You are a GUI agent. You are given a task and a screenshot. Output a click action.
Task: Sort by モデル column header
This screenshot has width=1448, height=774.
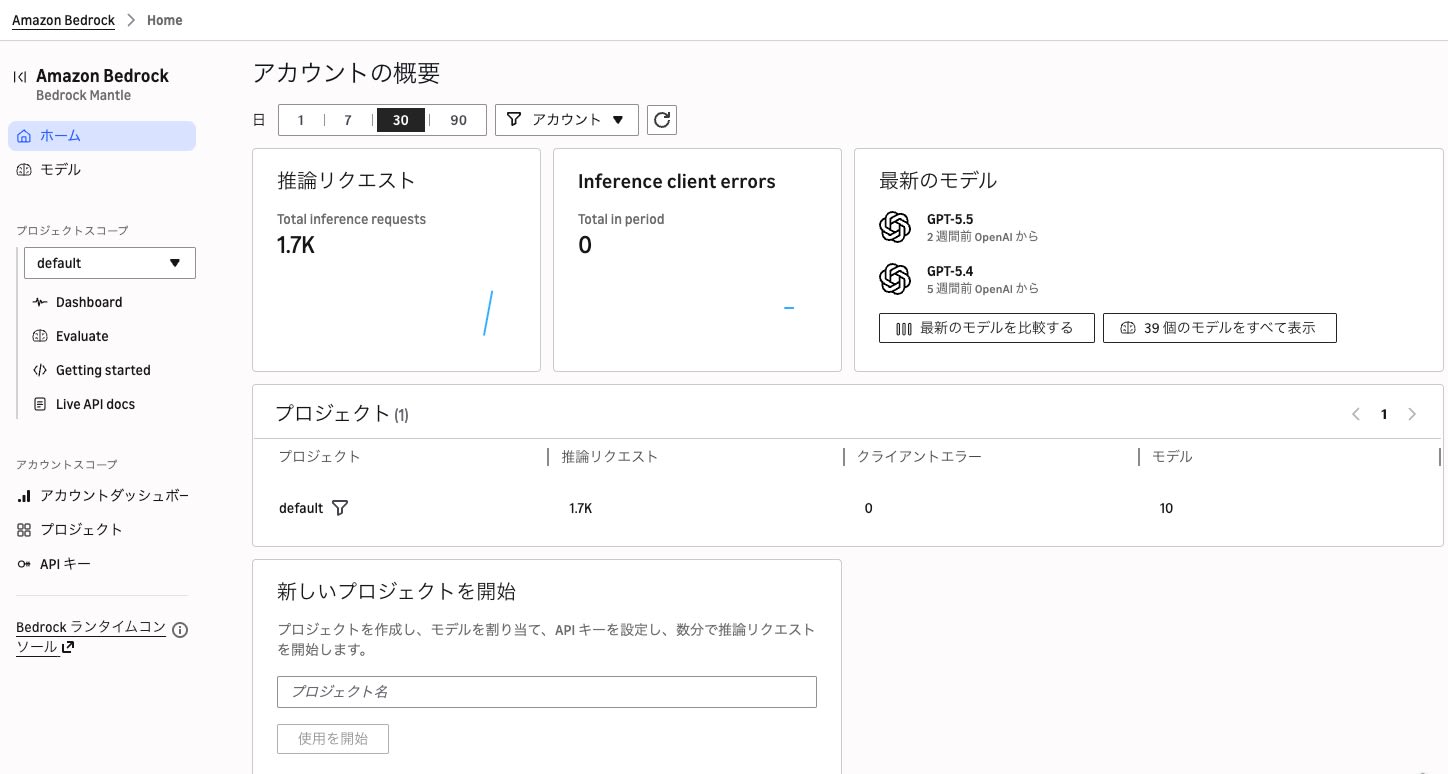[x=1172, y=457]
